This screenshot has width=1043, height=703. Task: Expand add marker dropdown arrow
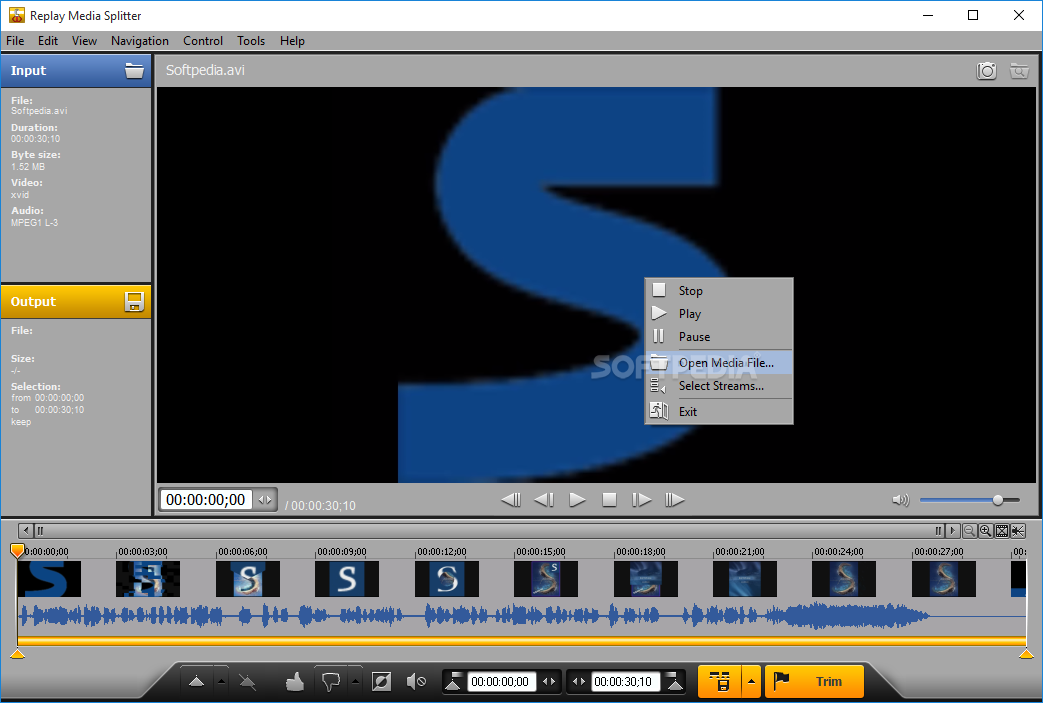click(x=222, y=681)
